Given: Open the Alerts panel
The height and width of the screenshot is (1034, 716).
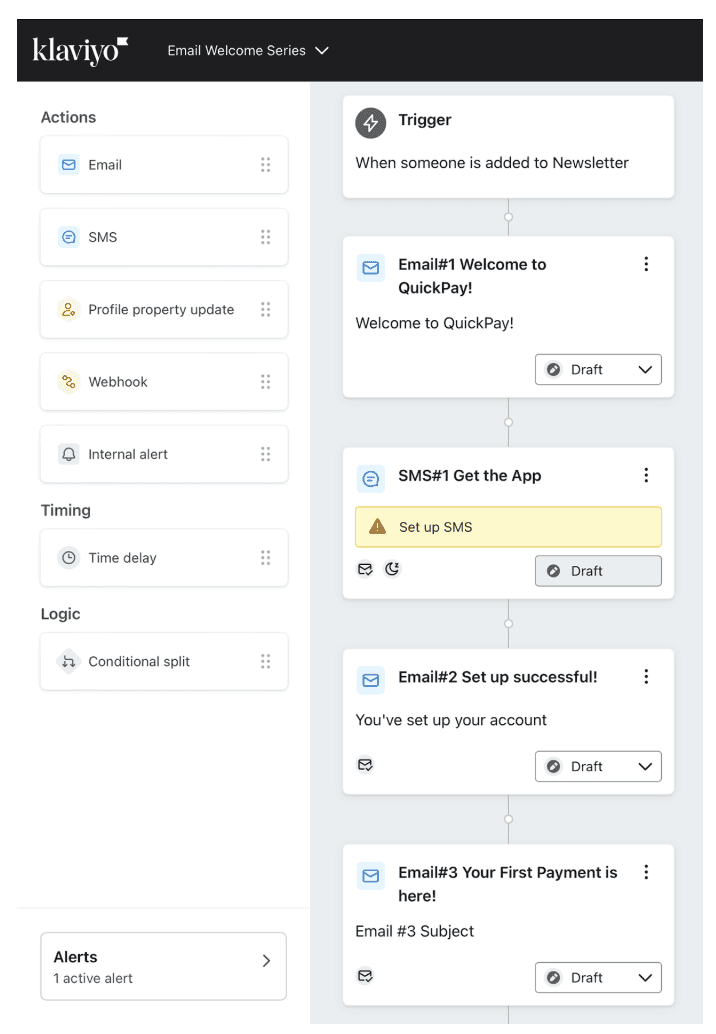Looking at the screenshot, I should coord(163,966).
